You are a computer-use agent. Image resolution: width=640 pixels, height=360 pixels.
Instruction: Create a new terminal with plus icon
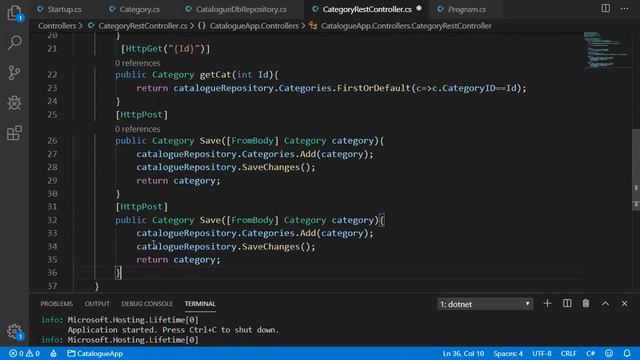click(x=547, y=303)
